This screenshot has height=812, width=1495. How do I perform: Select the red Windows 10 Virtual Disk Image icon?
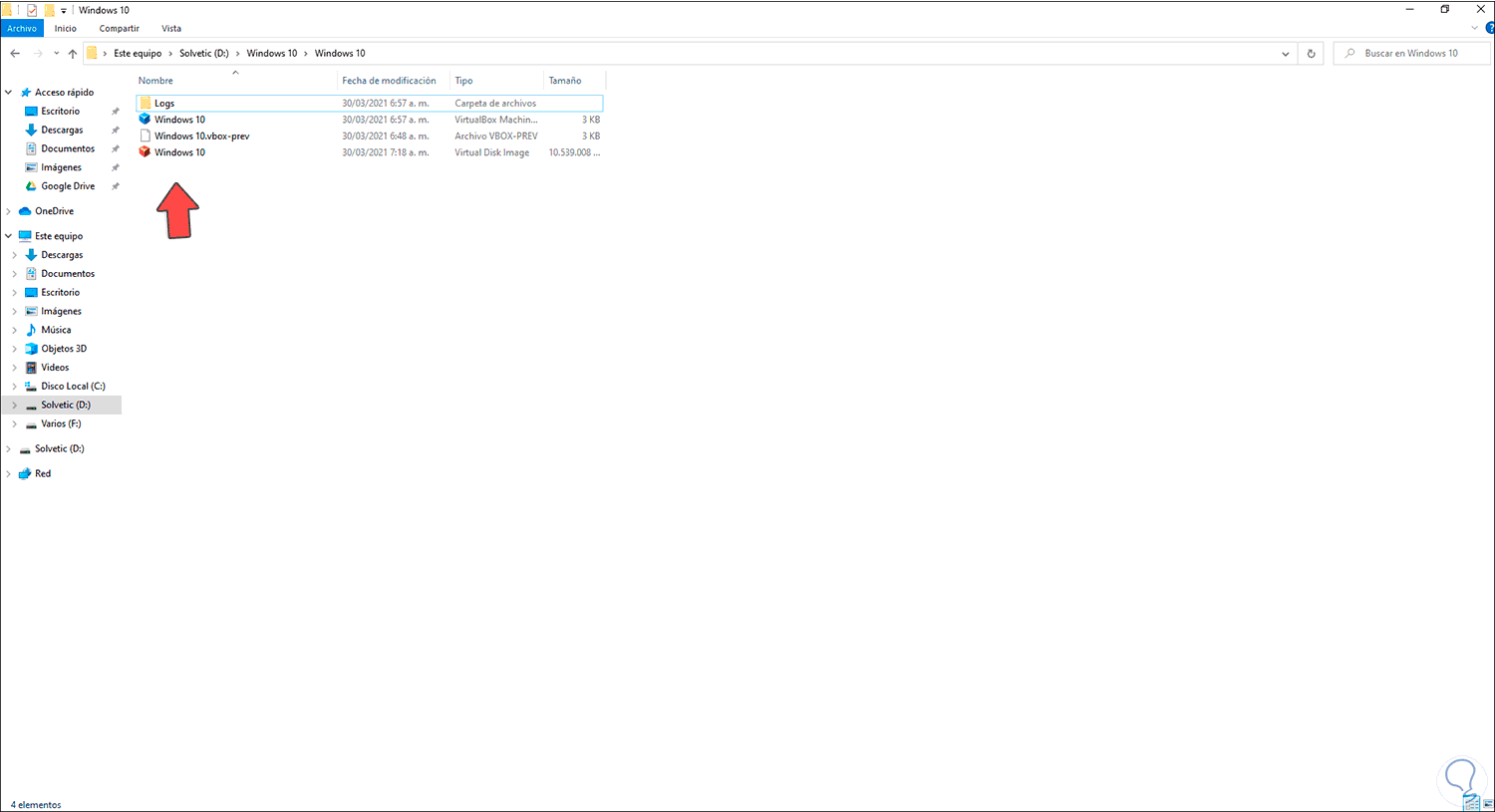[145, 152]
